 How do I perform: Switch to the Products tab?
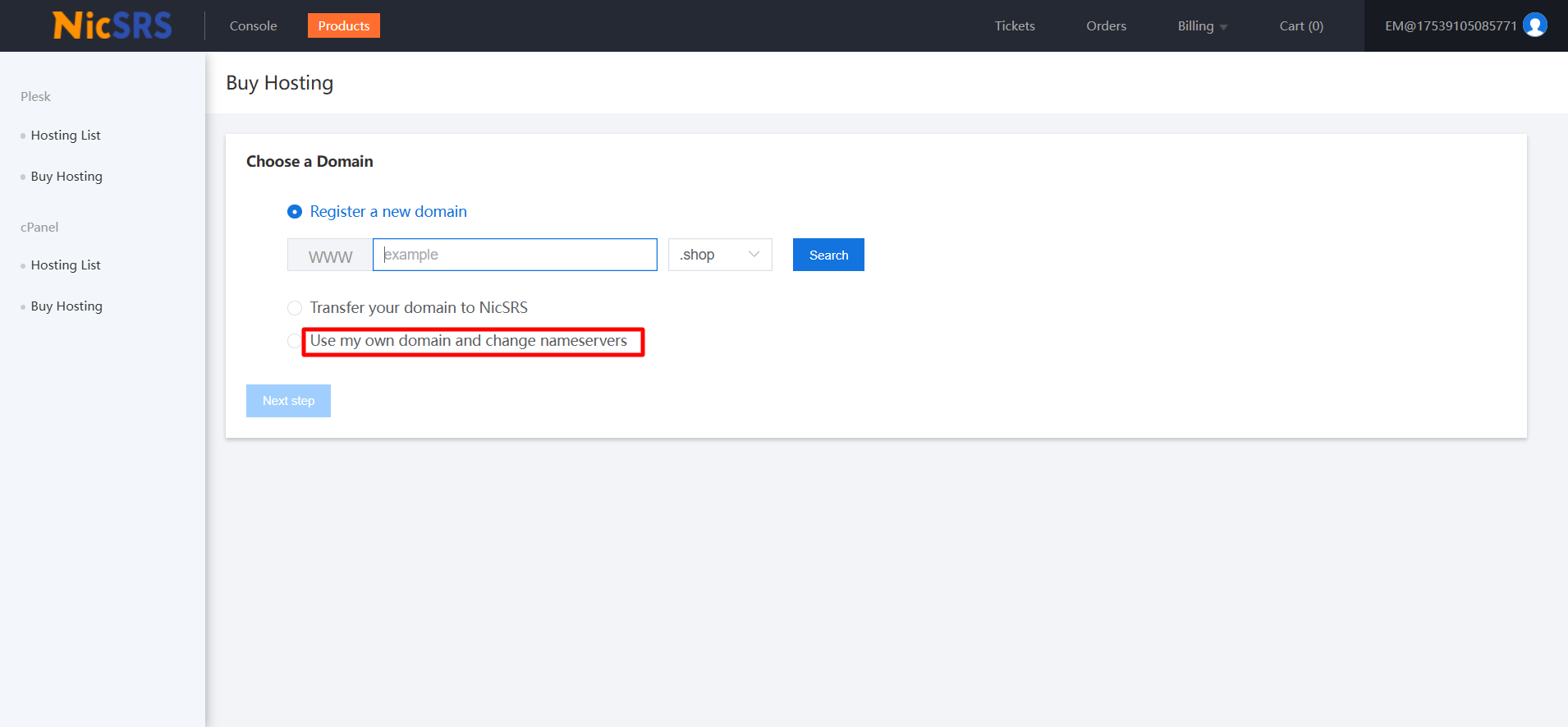click(x=344, y=25)
